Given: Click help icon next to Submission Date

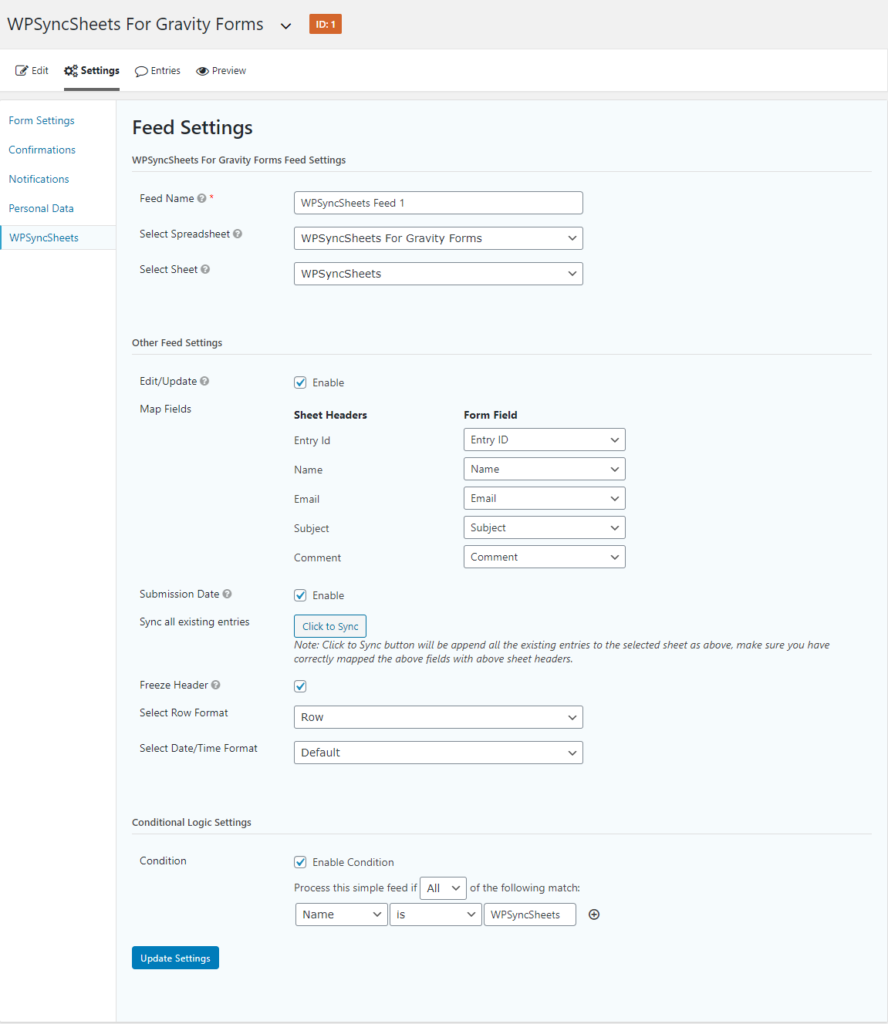Looking at the screenshot, I should click(227, 594).
